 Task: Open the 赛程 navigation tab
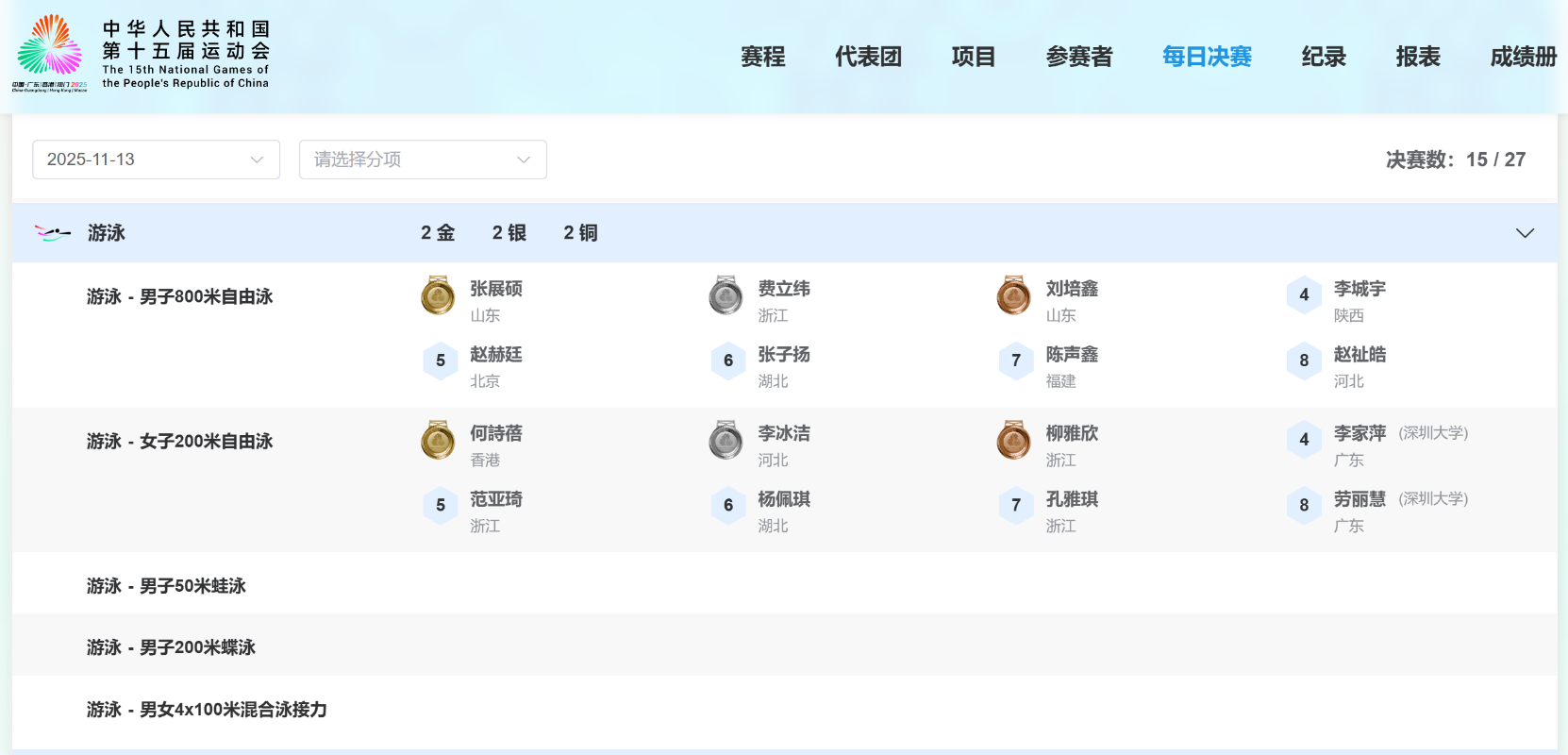pos(762,57)
